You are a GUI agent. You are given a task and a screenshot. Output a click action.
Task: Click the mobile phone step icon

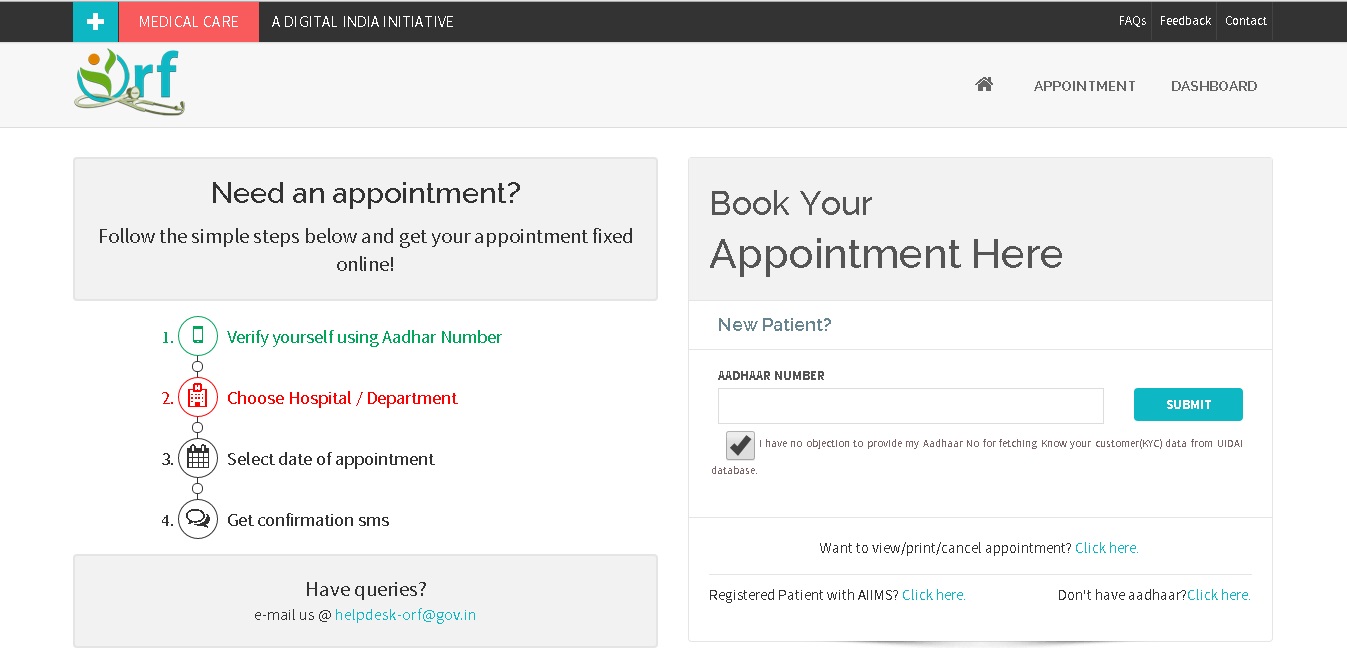coord(198,336)
